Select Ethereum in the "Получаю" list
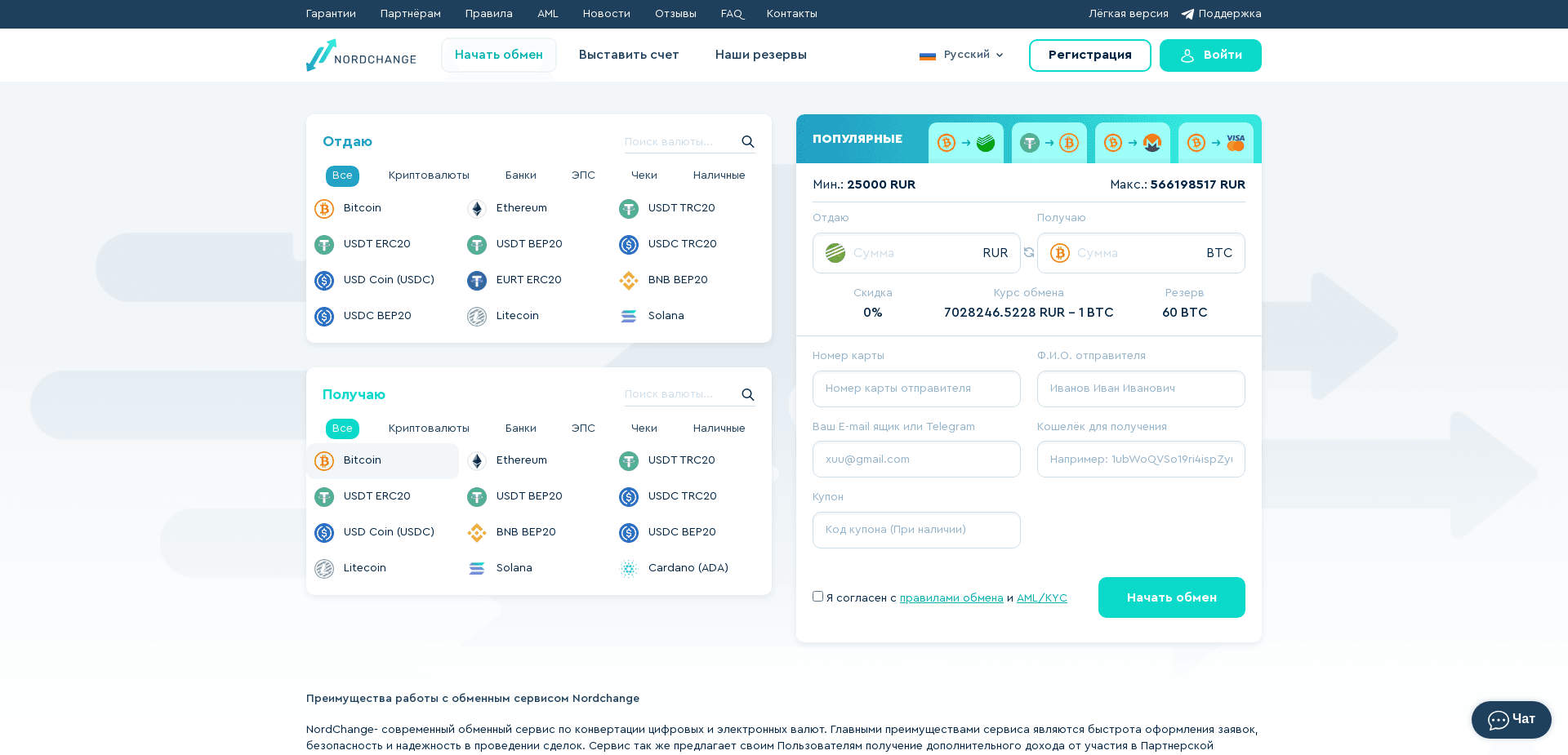The image size is (1568, 755). [x=520, y=460]
